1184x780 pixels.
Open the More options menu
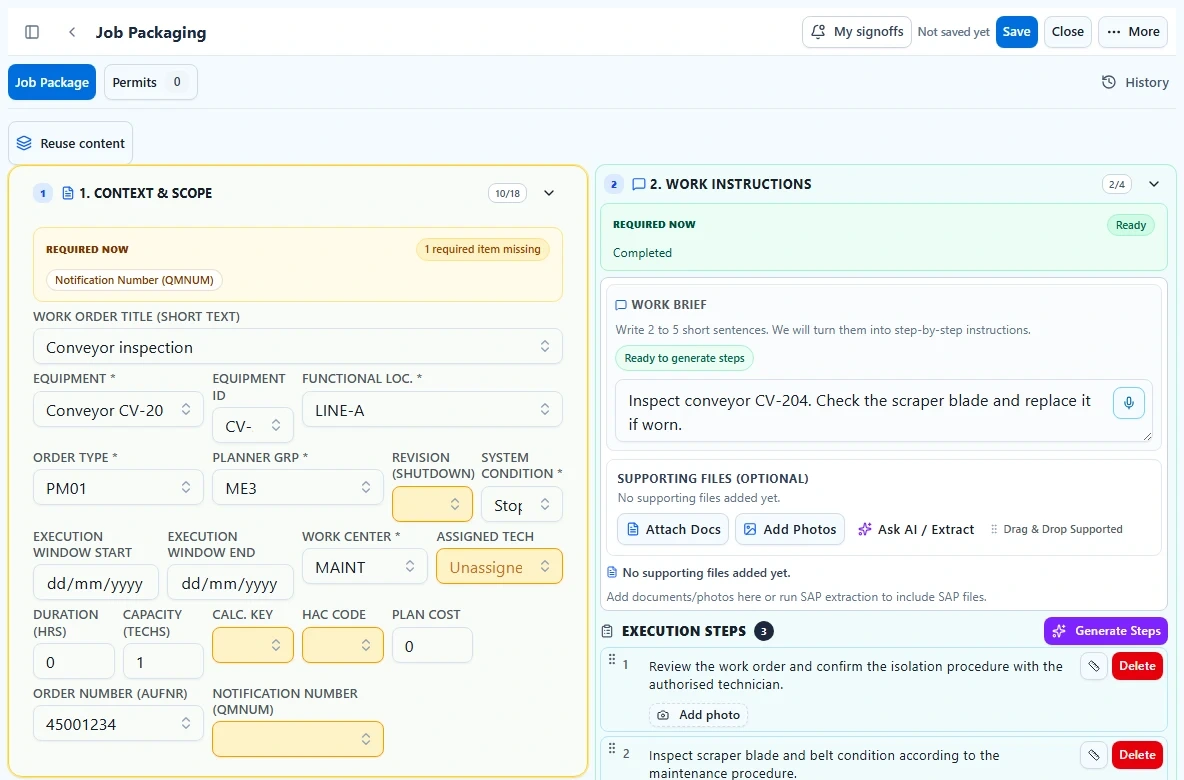click(x=1133, y=32)
